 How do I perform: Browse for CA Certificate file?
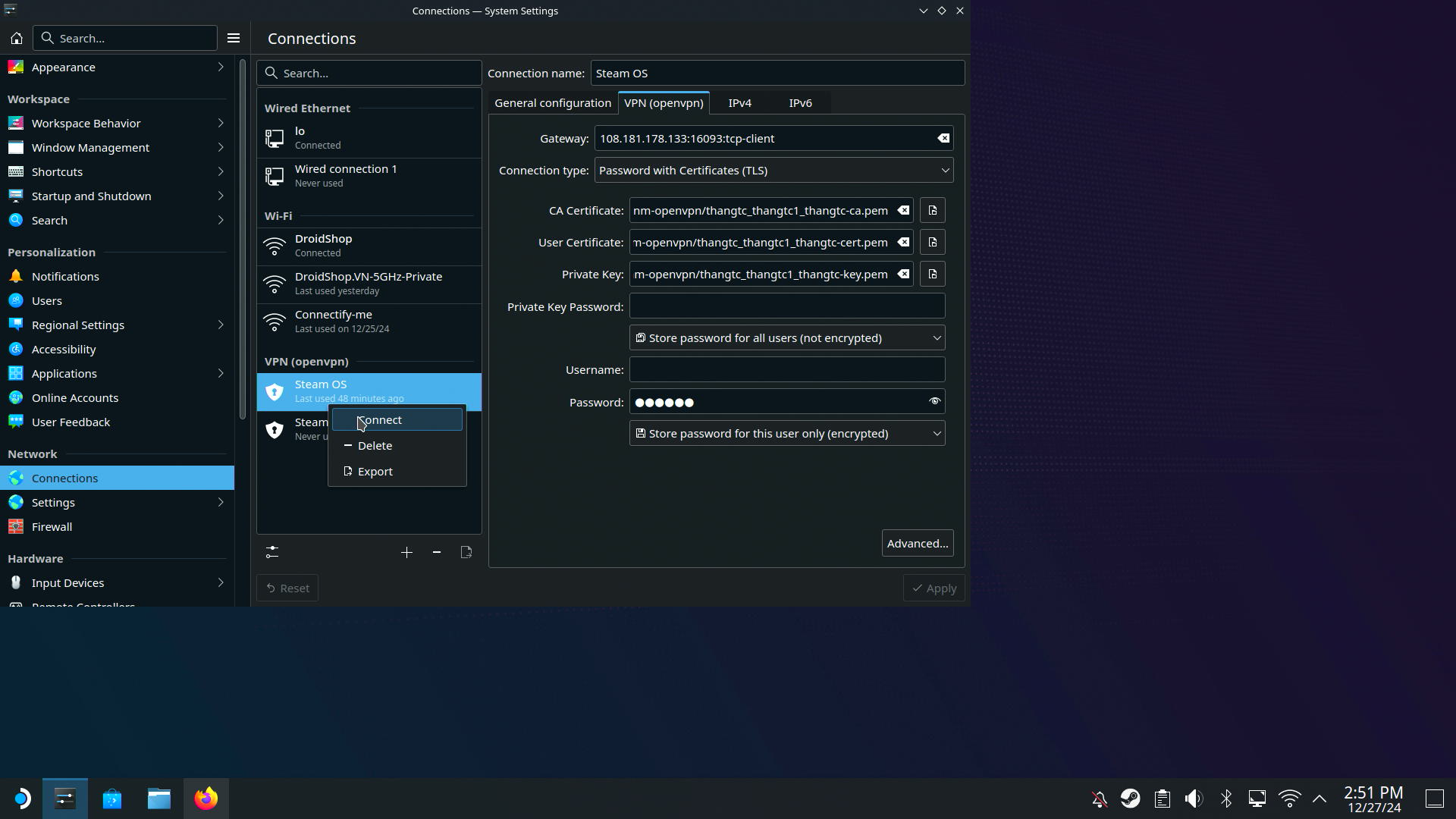pyautogui.click(x=933, y=211)
